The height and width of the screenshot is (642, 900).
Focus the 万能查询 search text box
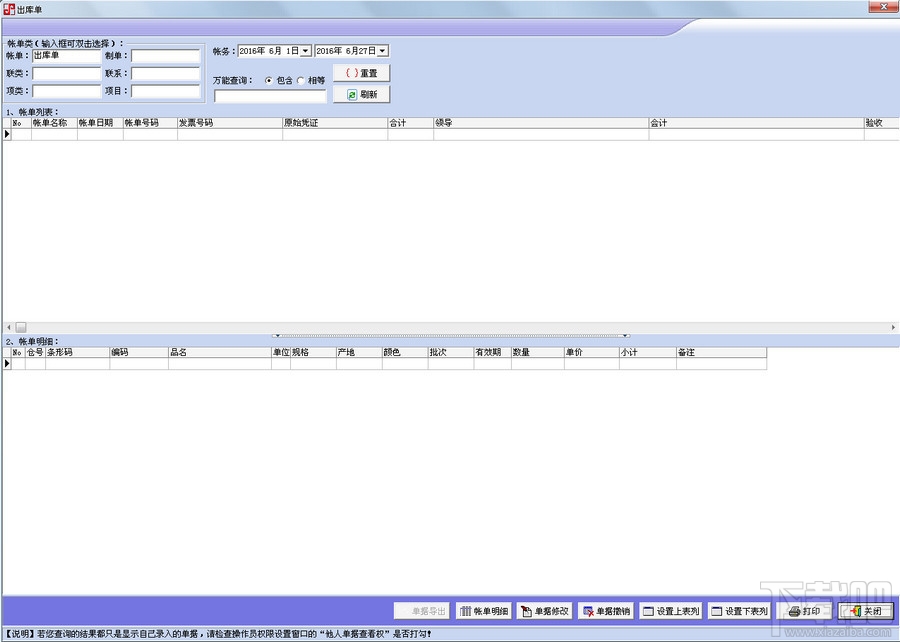pyautogui.click(x=270, y=96)
